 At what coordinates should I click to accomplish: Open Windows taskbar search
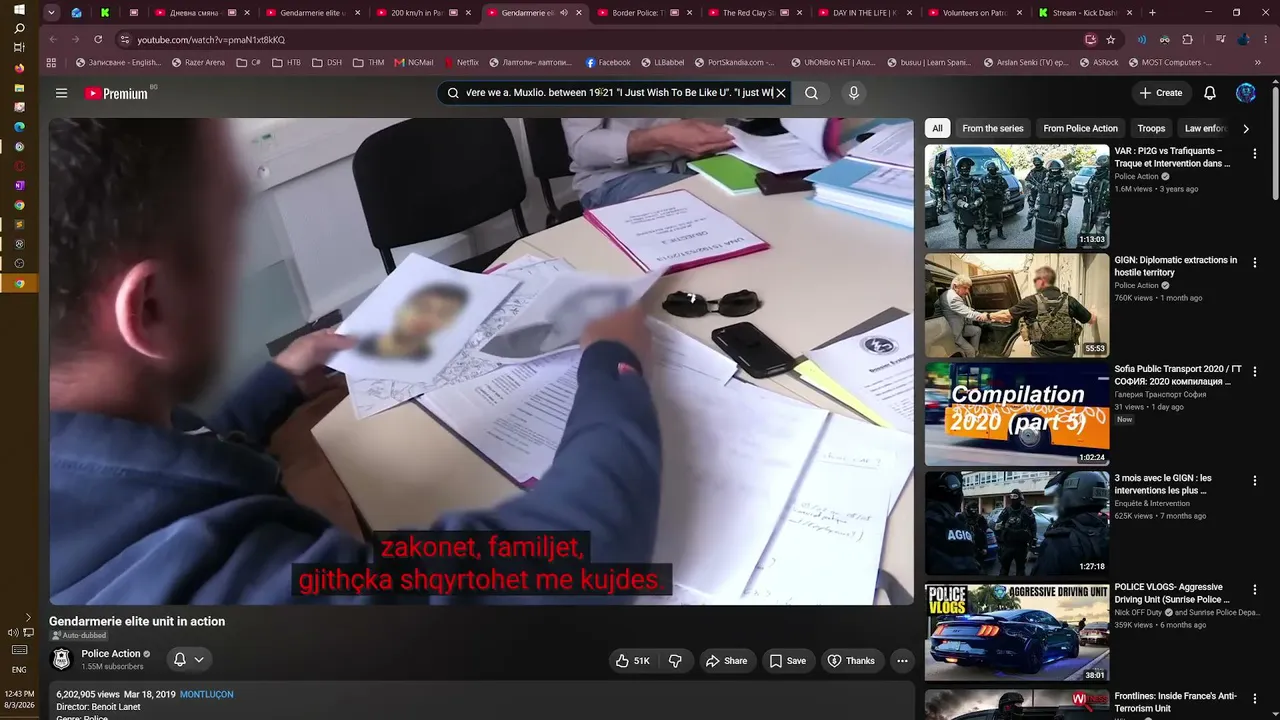19,29
